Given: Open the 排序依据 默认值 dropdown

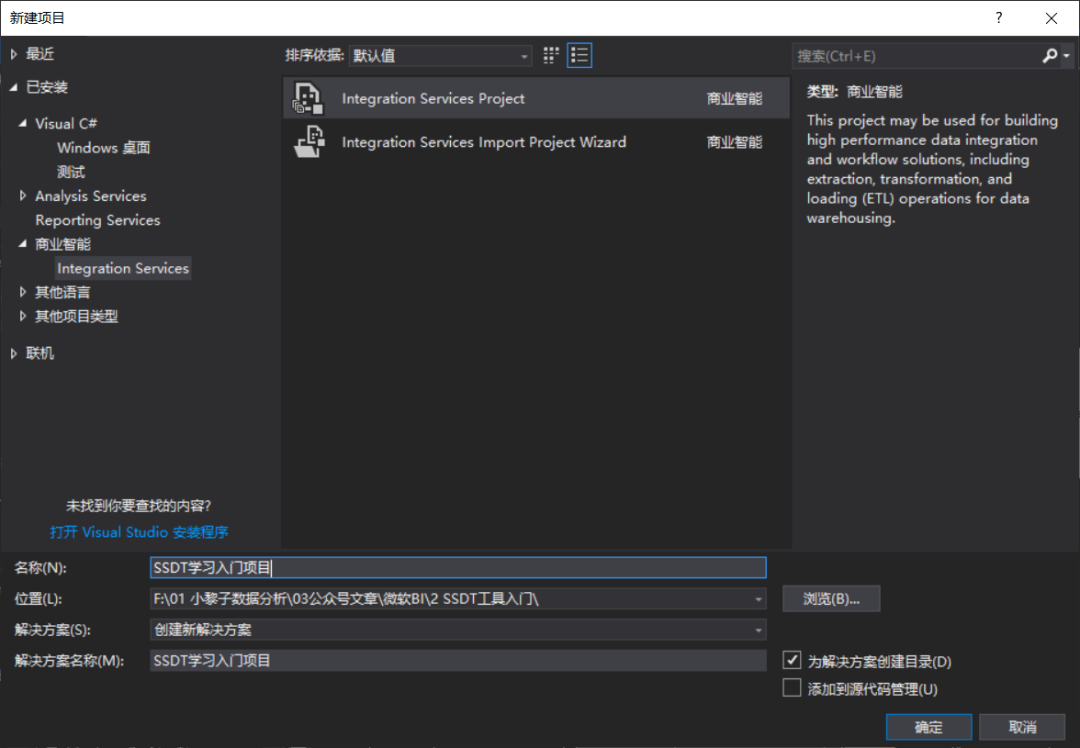Looking at the screenshot, I should click(524, 56).
